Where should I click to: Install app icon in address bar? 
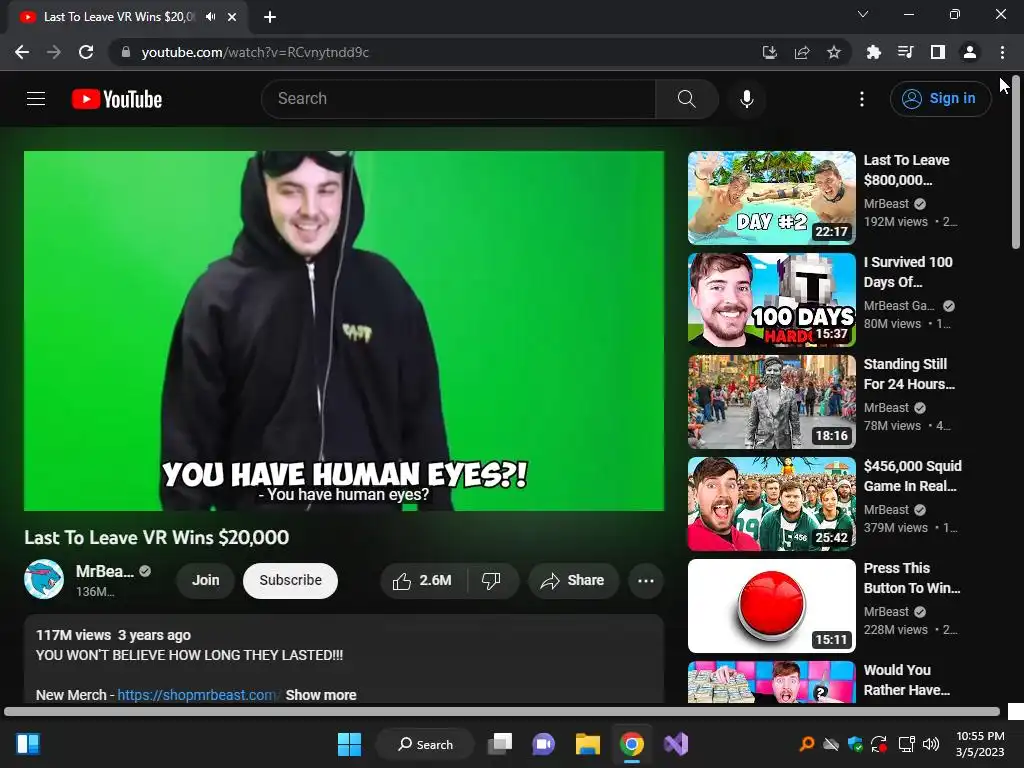[x=769, y=52]
